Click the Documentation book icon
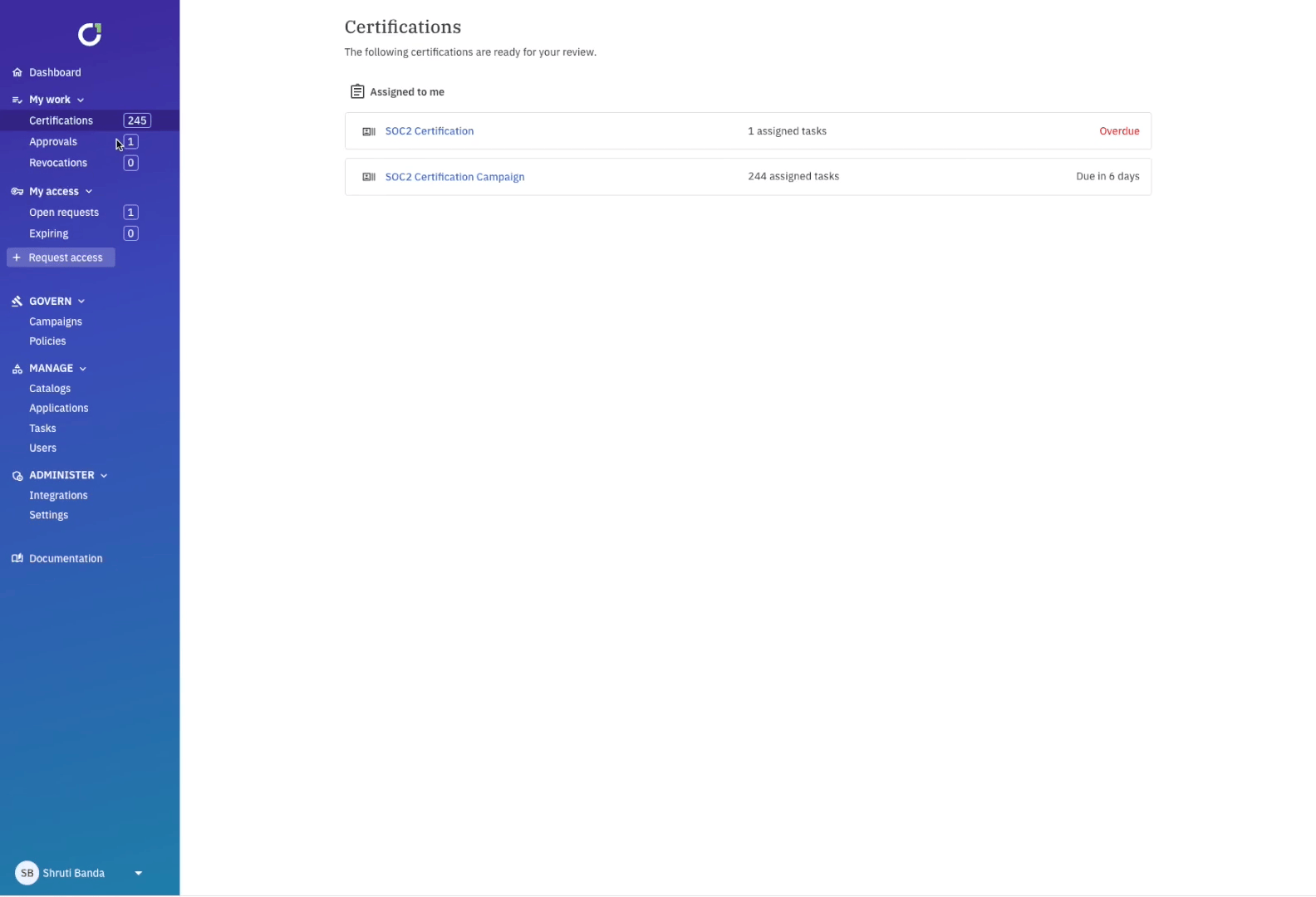Viewport: 1316px width, 897px height. (17, 558)
